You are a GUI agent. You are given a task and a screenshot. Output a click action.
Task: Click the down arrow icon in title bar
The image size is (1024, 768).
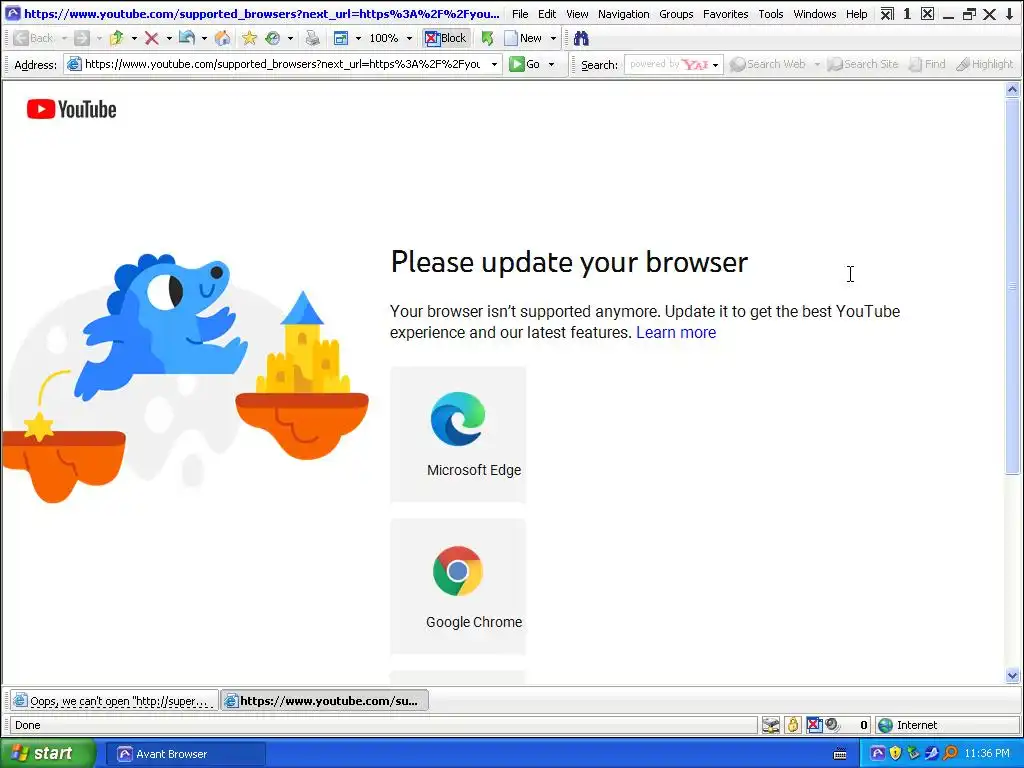[1010, 14]
